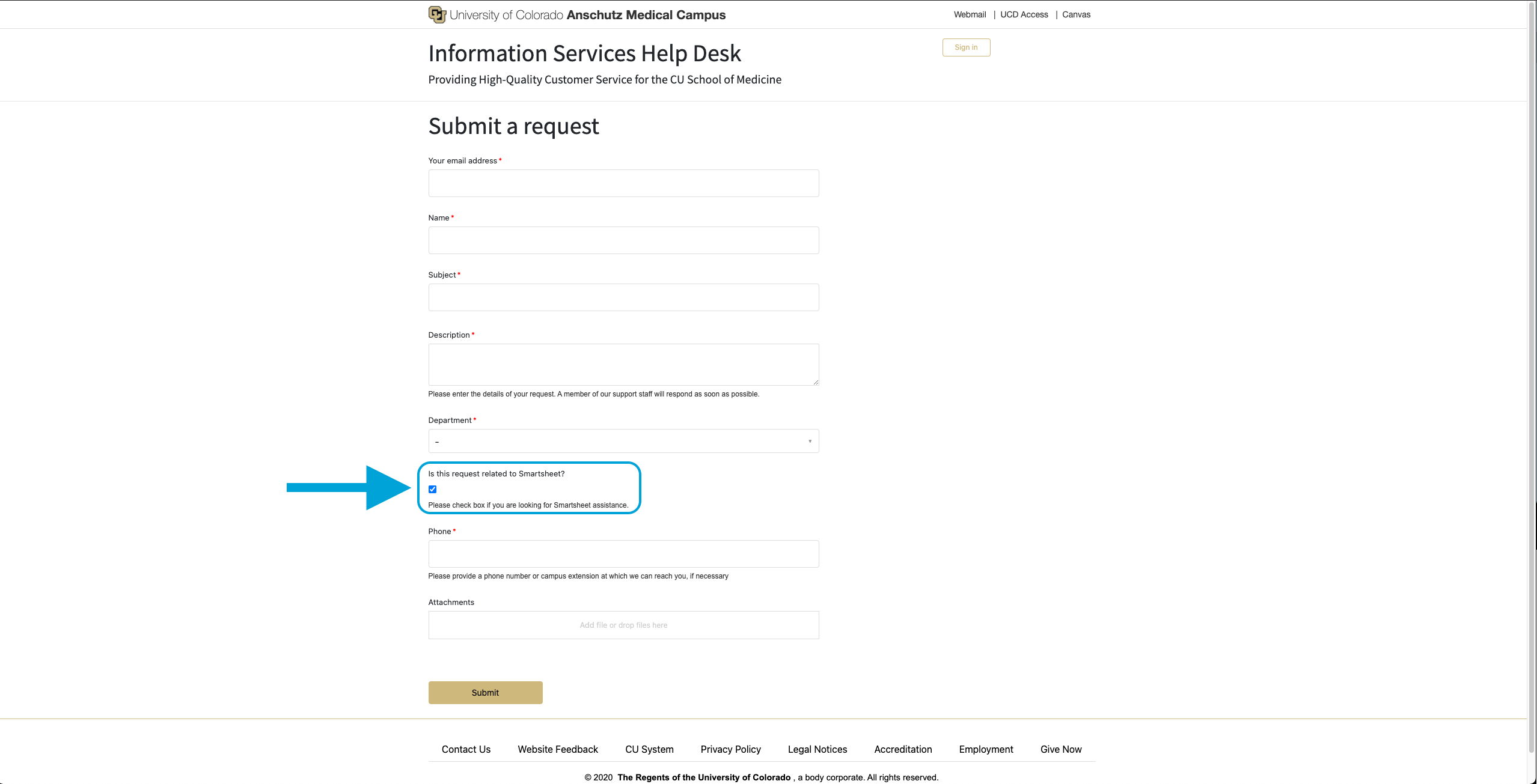The width and height of the screenshot is (1537, 784).
Task: Click the Give Now footer link
Action: [1061, 749]
